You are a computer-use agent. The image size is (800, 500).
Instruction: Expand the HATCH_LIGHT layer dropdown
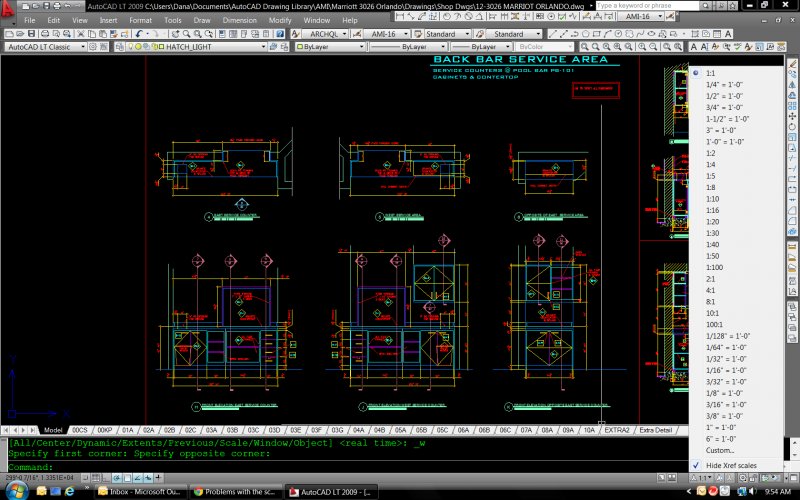tap(263, 47)
